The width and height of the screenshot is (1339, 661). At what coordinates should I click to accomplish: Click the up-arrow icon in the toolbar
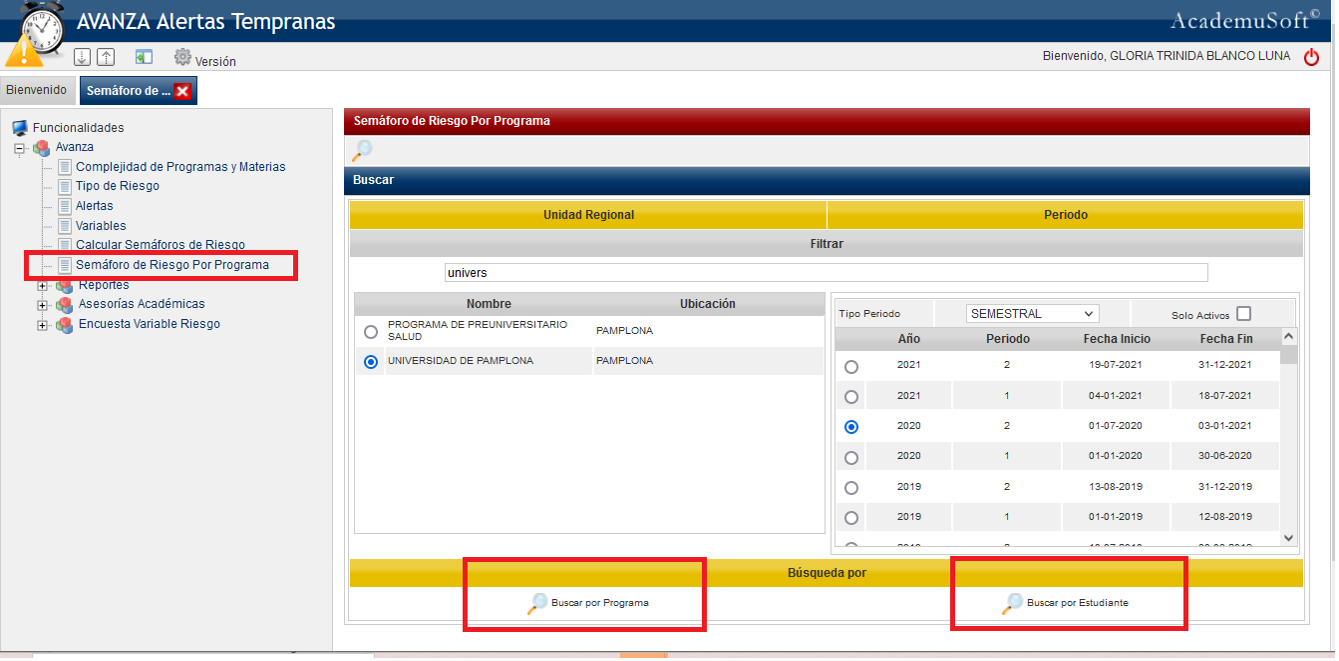pos(105,58)
